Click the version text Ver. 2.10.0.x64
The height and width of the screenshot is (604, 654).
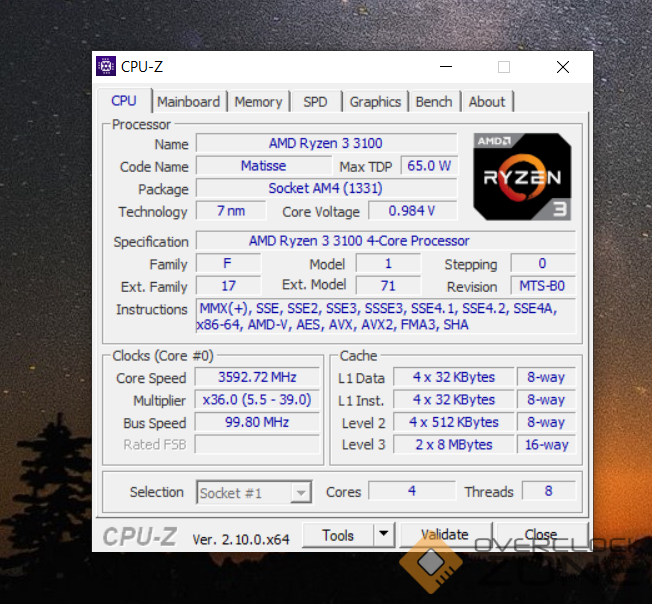click(x=241, y=539)
